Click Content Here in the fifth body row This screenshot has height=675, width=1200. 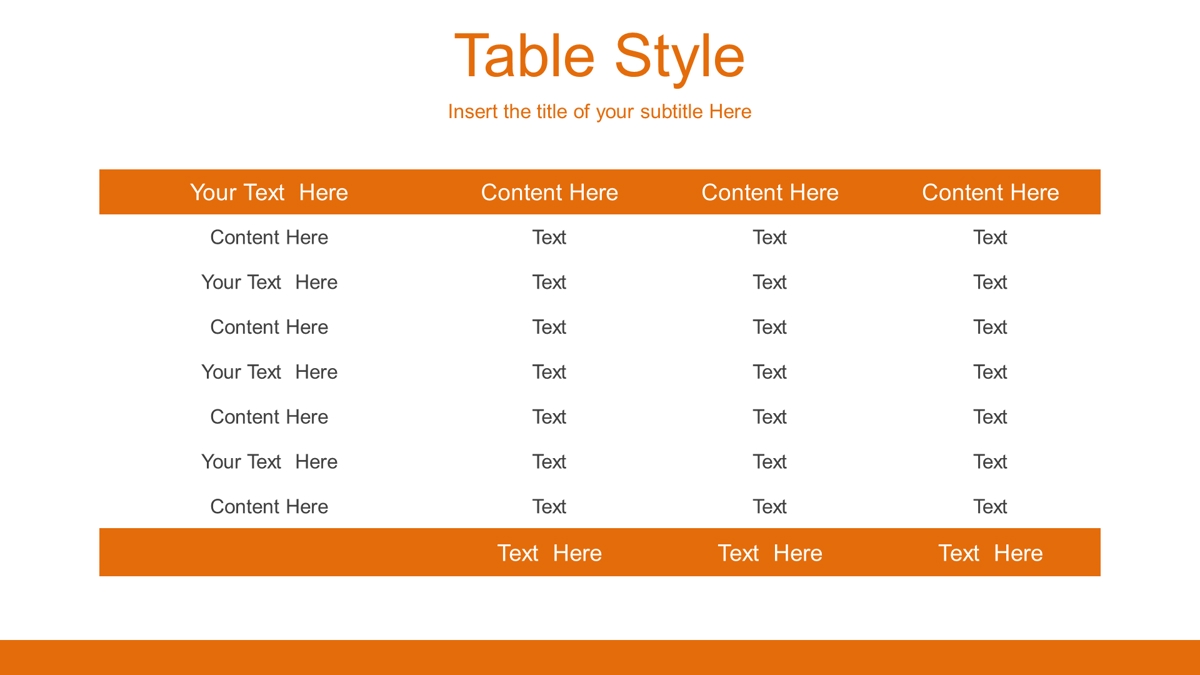click(x=269, y=417)
